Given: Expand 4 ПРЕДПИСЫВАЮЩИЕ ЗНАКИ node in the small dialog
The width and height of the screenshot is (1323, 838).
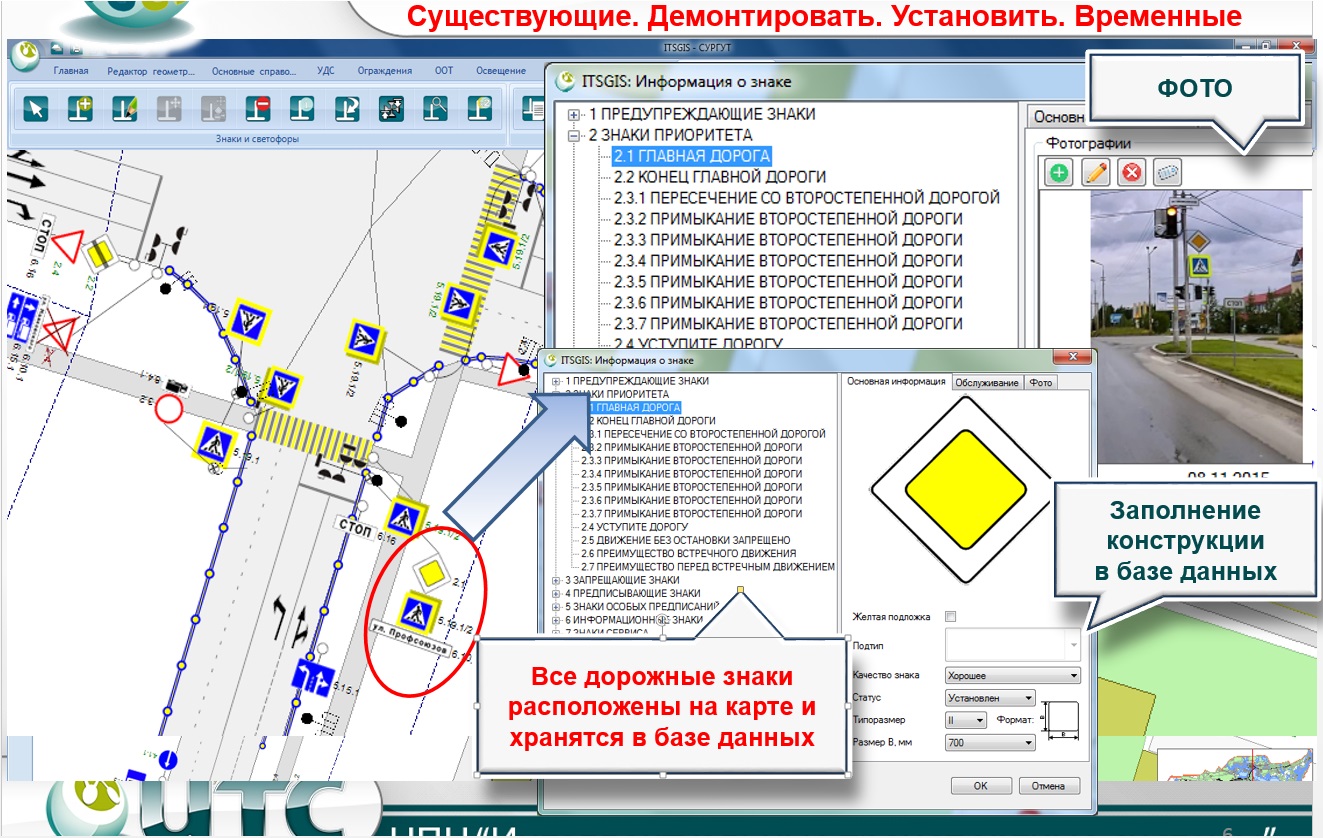Looking at the screenshot, I should pyautogui.click(x=557, y=593).
